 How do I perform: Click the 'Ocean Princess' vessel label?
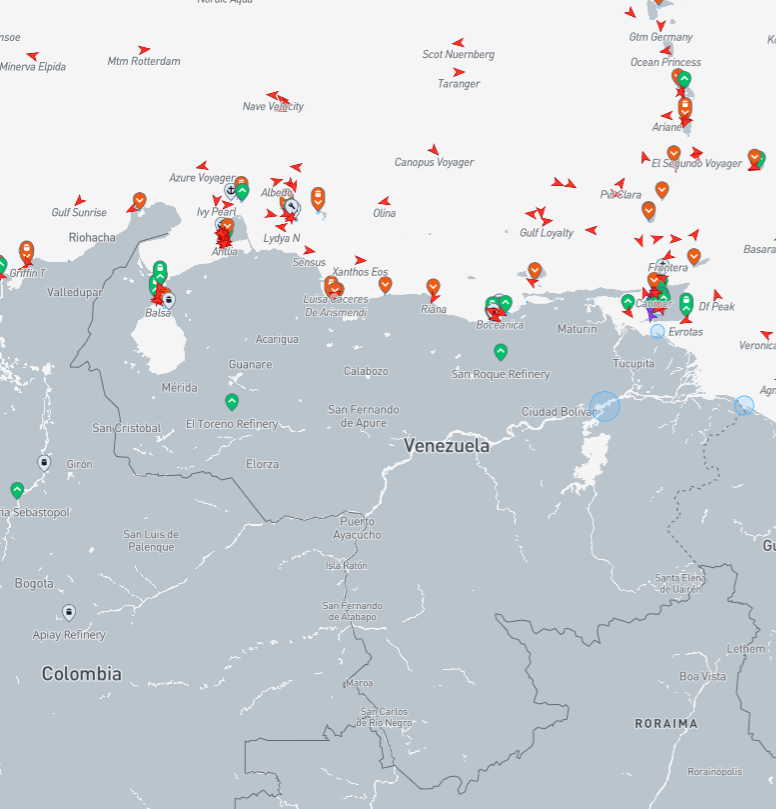666,62
